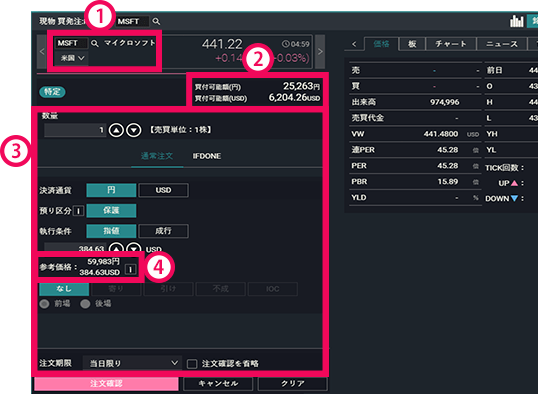Select the 前場 radio button
The height and width of the screenshot is (394, 538).
(x=44, y=304)
